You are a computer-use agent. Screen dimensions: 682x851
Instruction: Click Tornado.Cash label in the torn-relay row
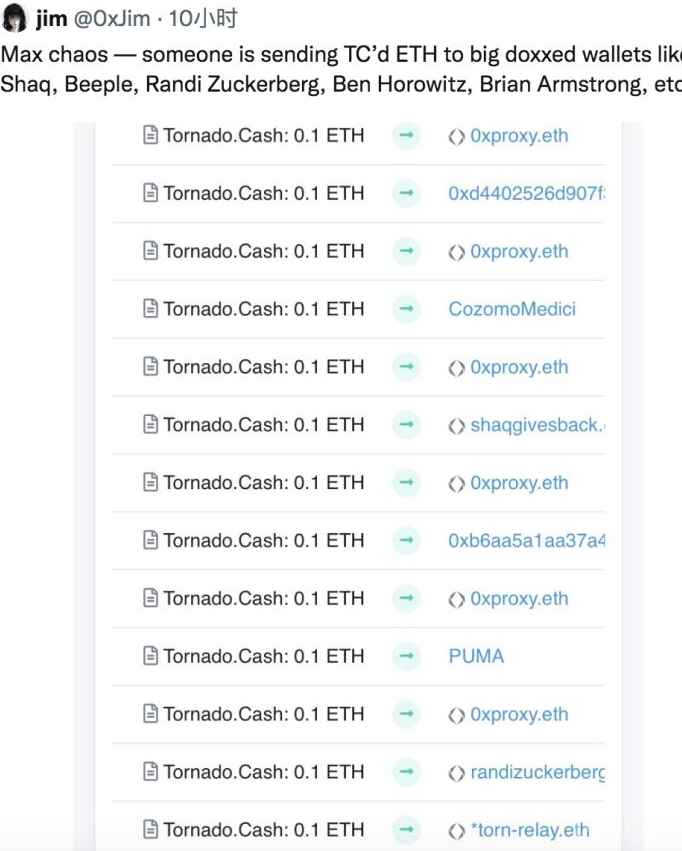pyautogui.click(x=226, y=830)
